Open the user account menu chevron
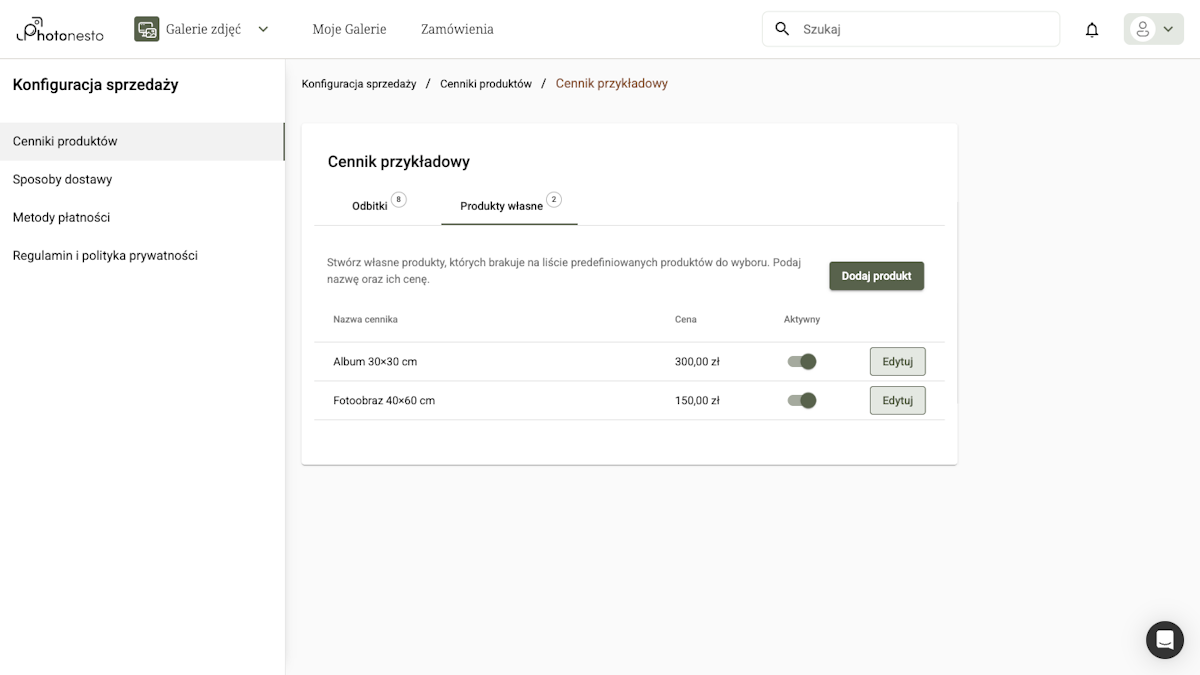 [1168, 29]
